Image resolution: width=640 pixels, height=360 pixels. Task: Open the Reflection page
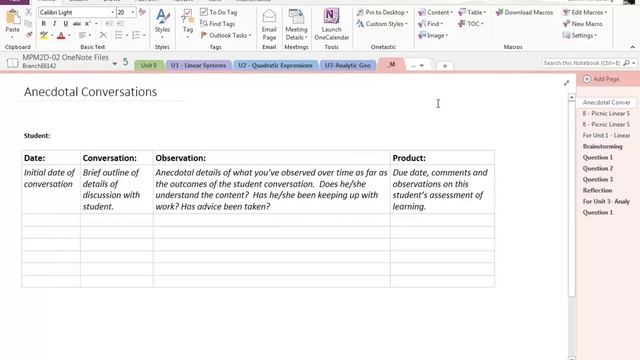coord(597,190)
